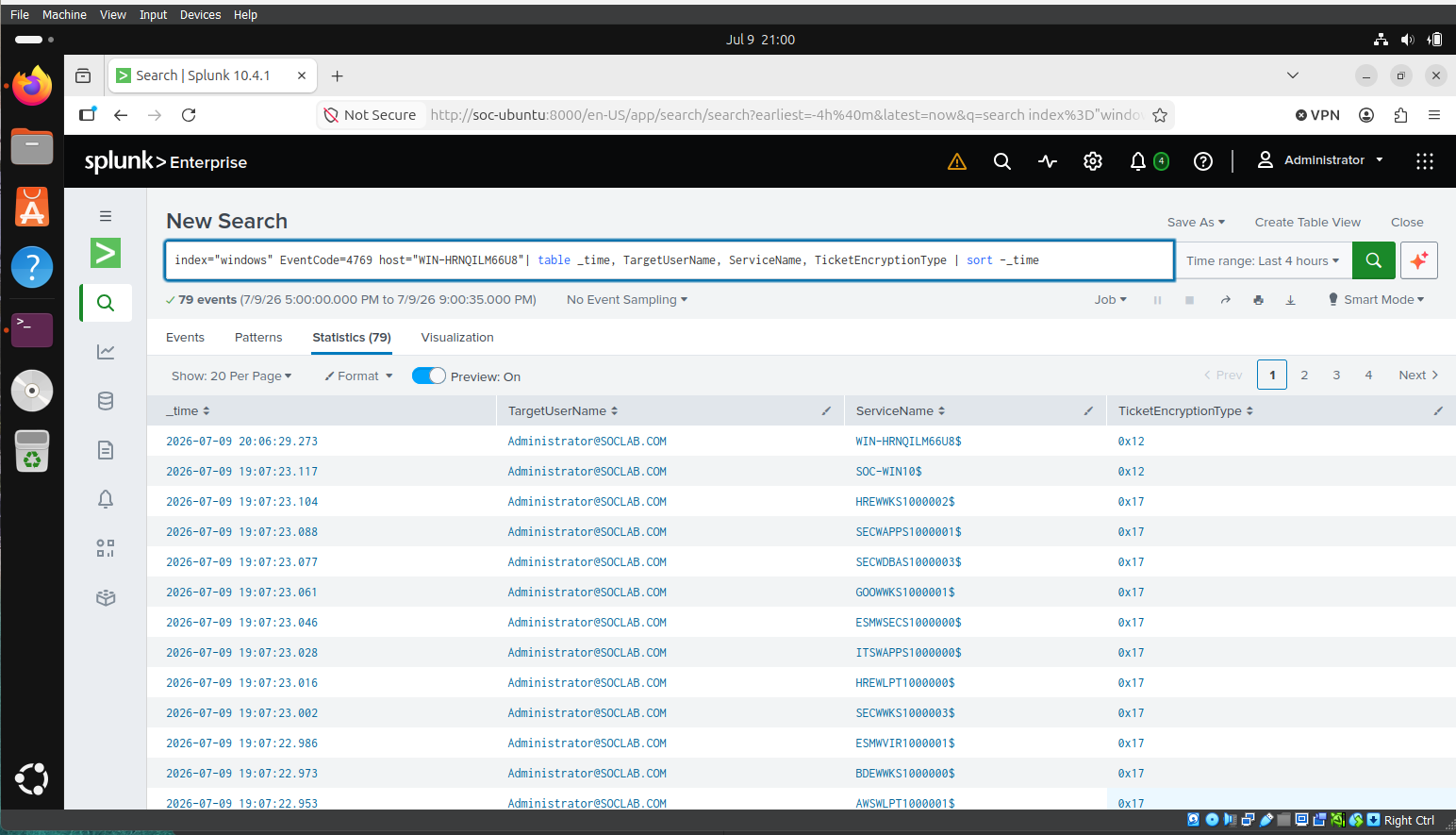
Task: Open the warning messages triangle icon
Action: [957, 161]
